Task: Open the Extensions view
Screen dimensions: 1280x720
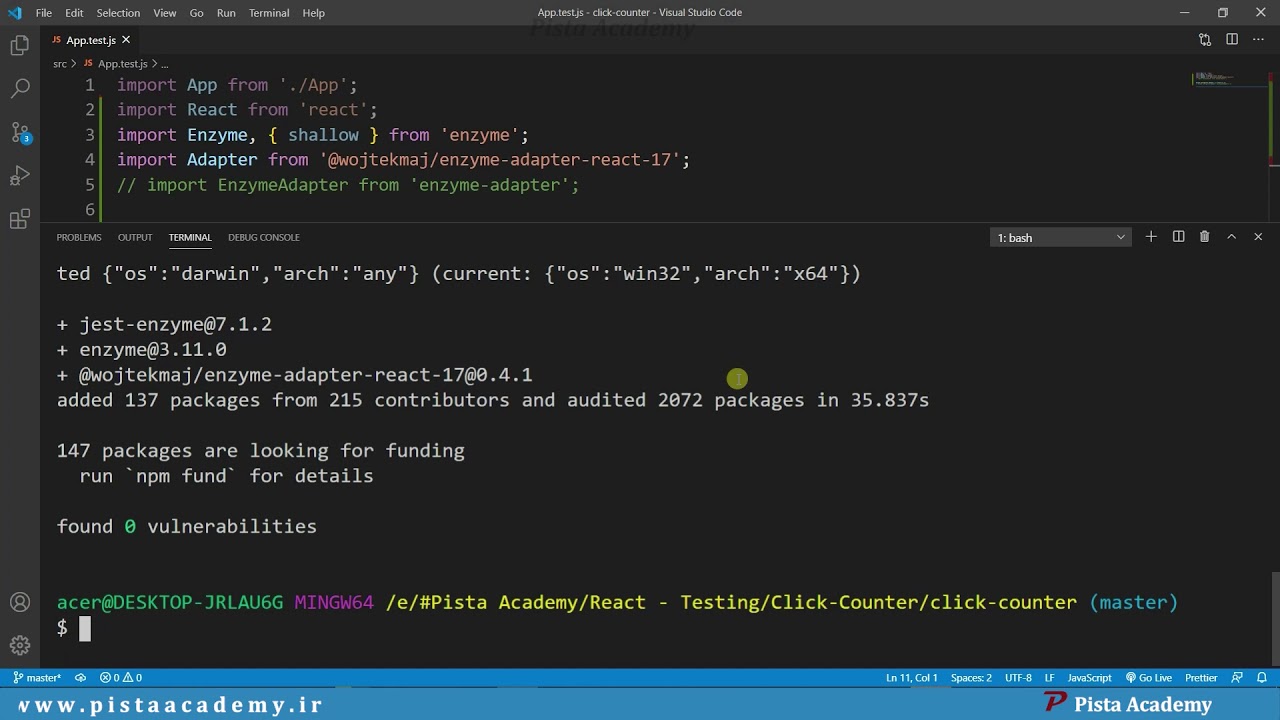Action: [x=19, y=220]
